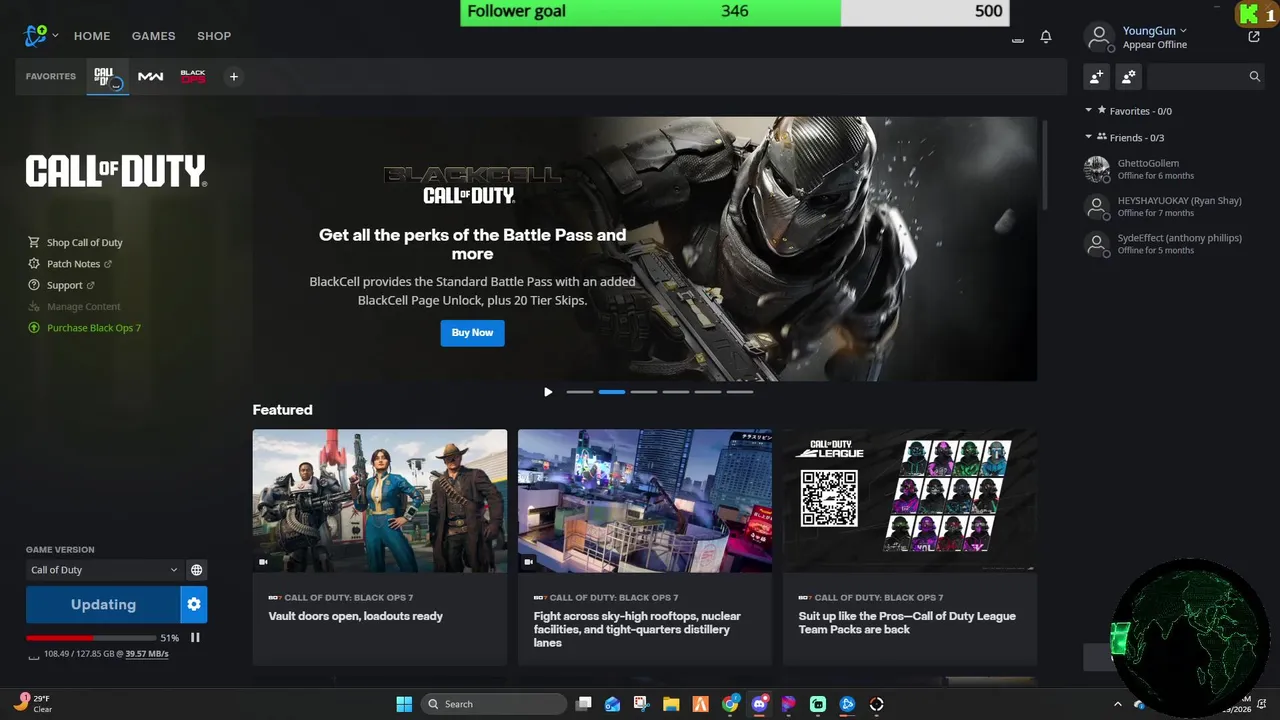The width and height of the screenshot is (1280, 720).
Task: Select the Call of Duty favorites tab
Action: click(107, 77)
